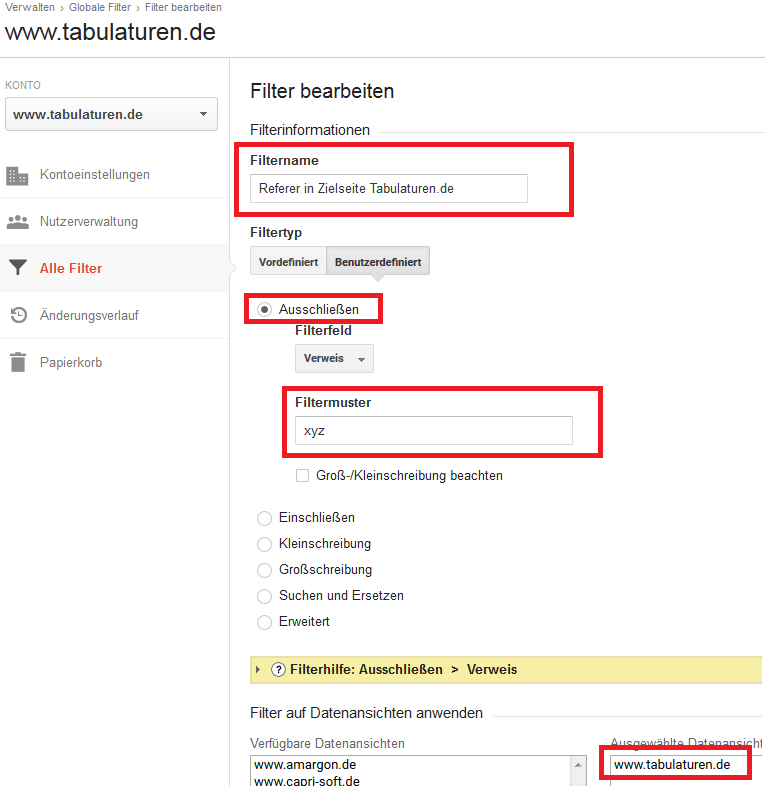
Task: Click the Änderungsverlauf history clock icon
Action: 17,315
